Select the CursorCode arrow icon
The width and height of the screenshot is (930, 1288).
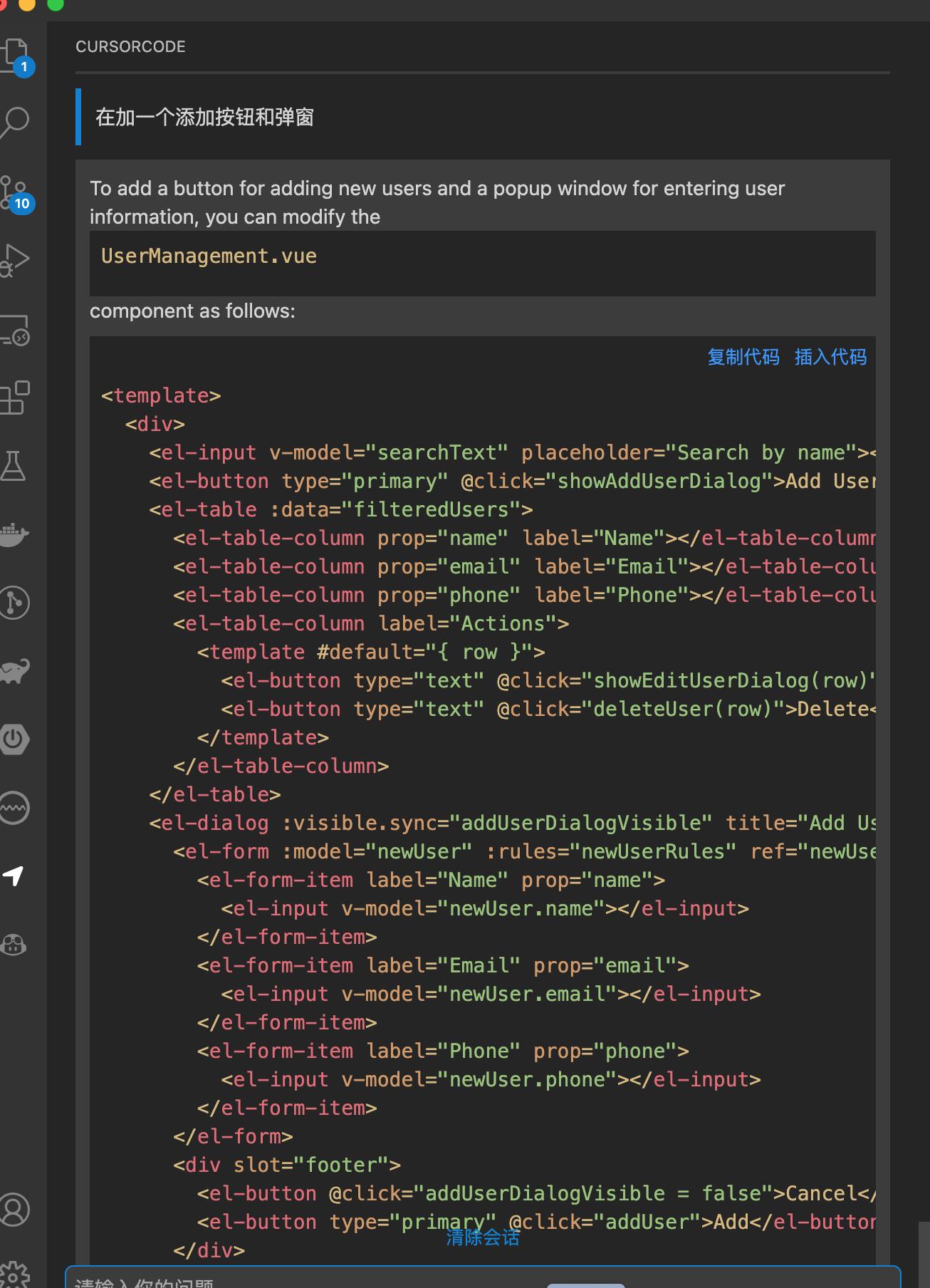(14, 876)
